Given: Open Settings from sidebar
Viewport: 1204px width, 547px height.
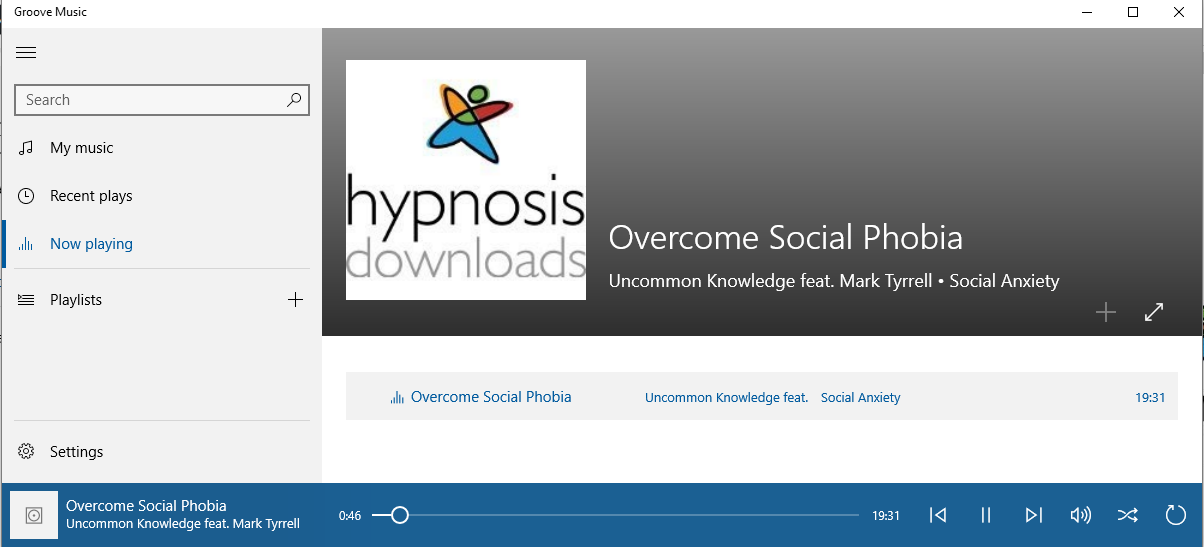Looking at the screenshot, I should pyautogui.click(x=162, y=452).
